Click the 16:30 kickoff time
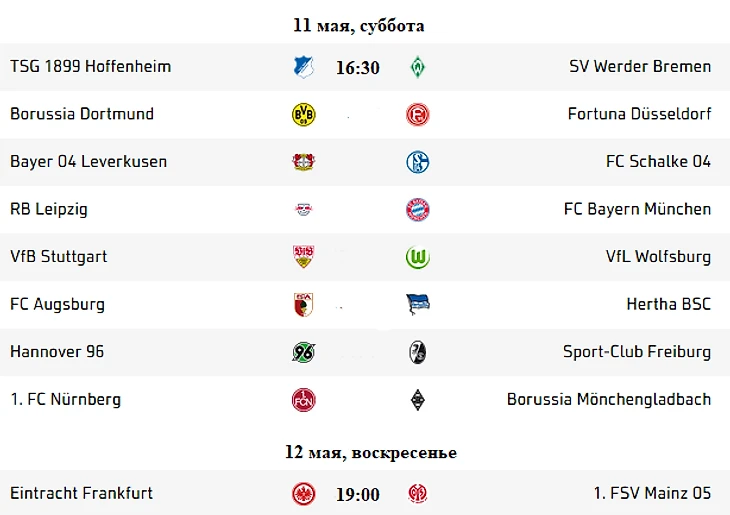The height and width of the screenshot is (515, 730). [x=357, y=68]
